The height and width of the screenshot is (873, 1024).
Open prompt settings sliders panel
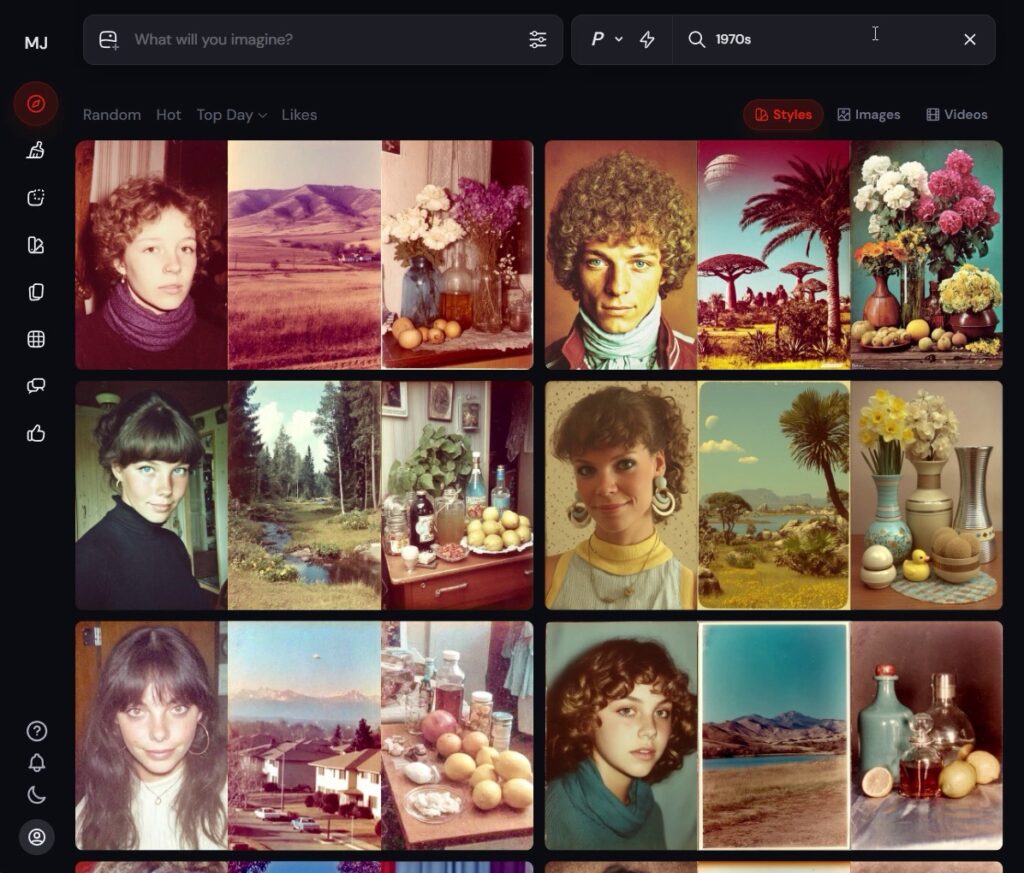(x=538, y=40)
